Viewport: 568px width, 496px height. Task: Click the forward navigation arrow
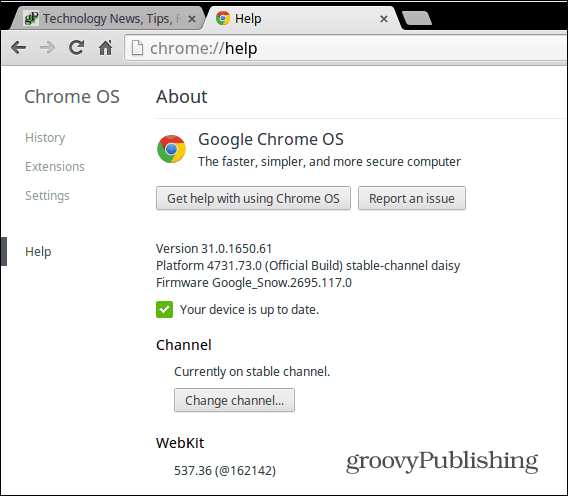[x=47, y=47]
